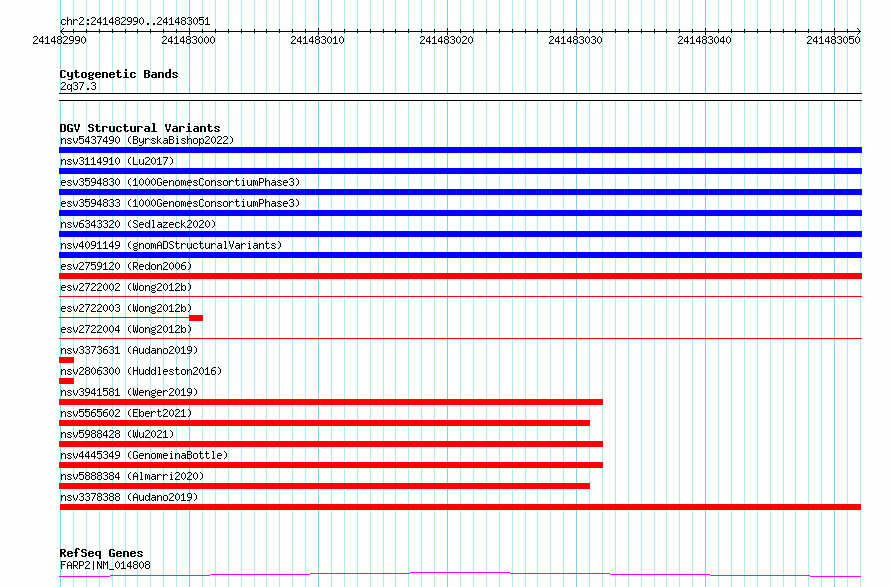The image size is (890, 587).
Task: Select the 2q37.3 band label
Action: 78,86
